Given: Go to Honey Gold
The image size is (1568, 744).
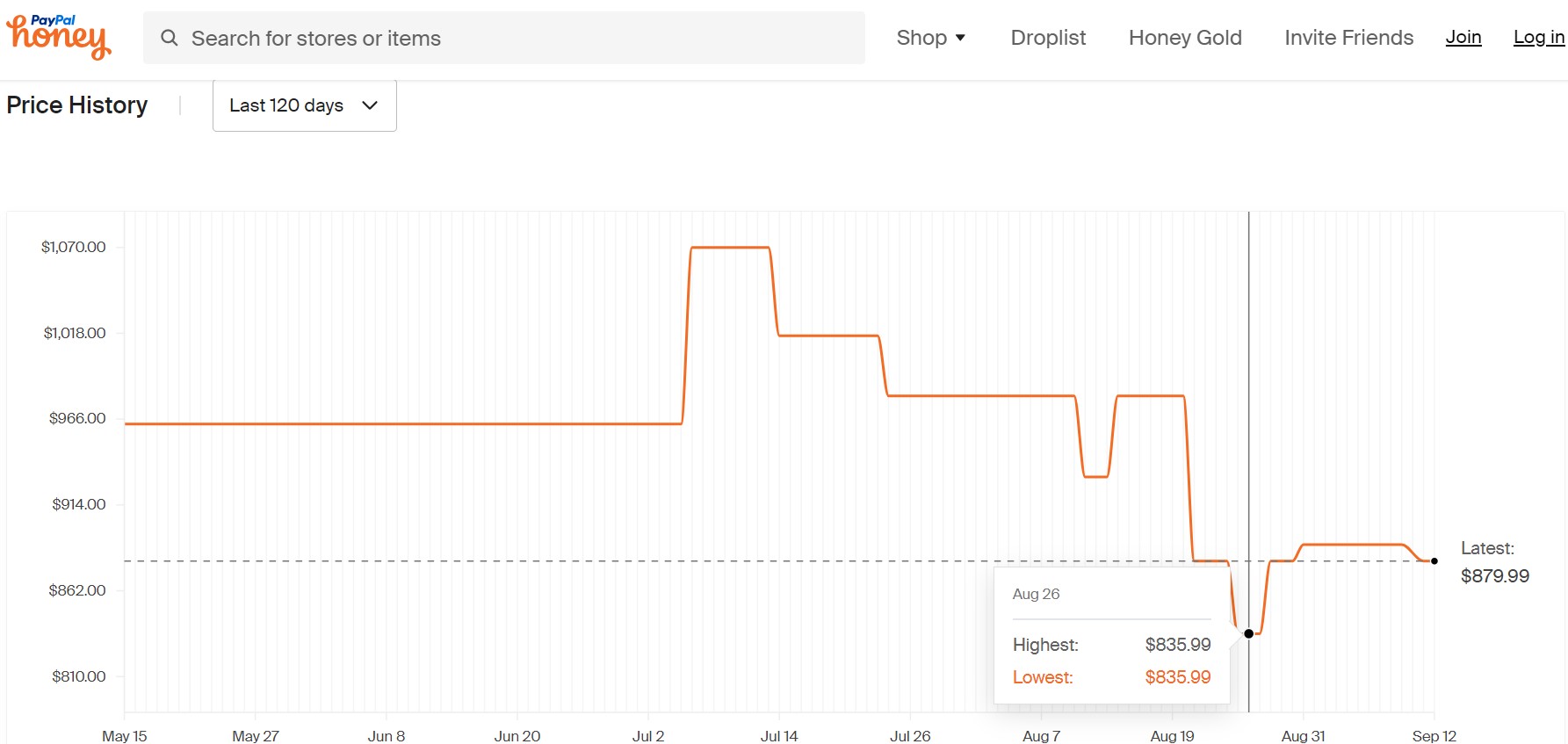Looking at the screenshot, I should tap(1185, 38).
